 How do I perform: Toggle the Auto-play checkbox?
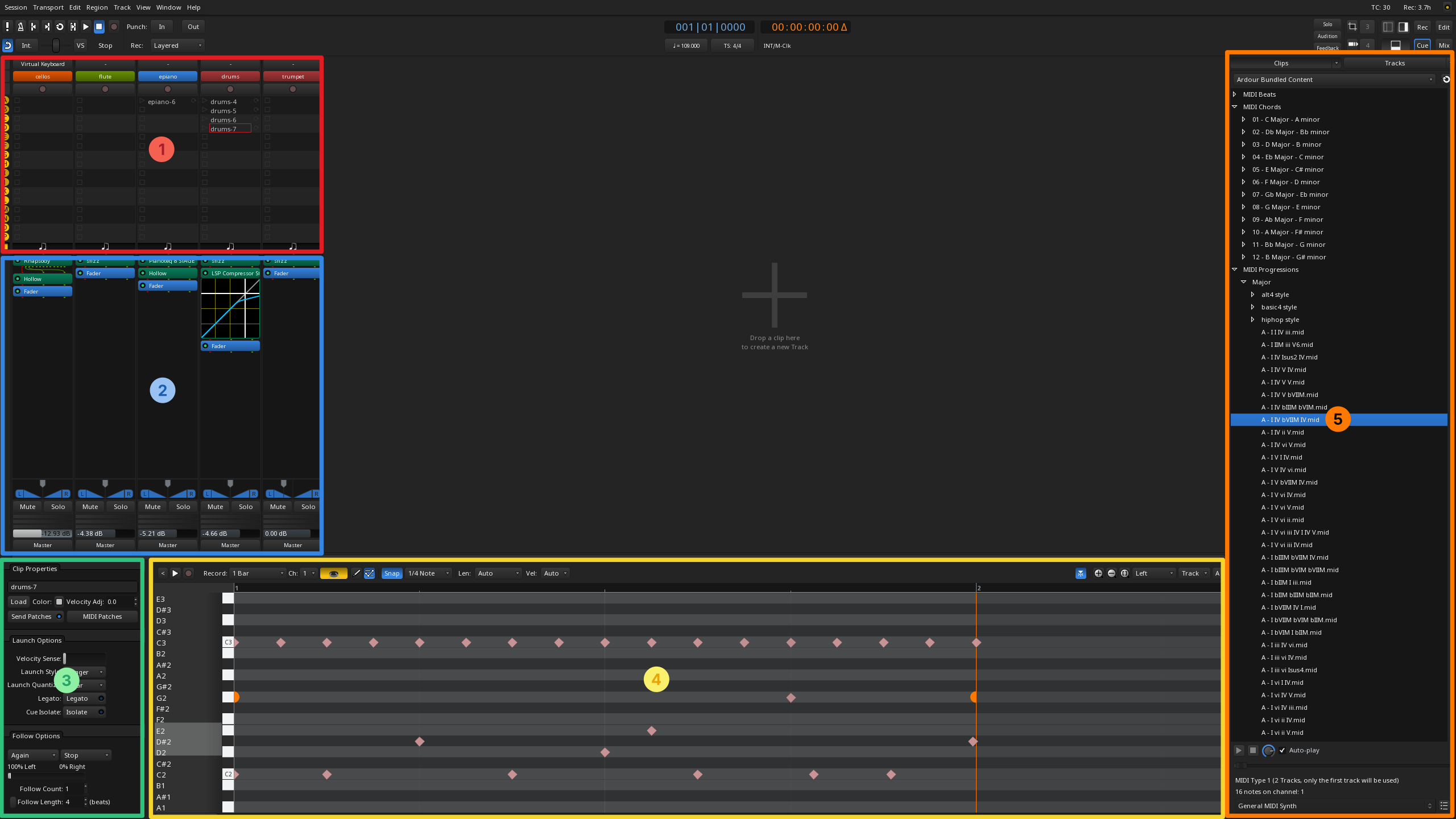(1283, 751)
